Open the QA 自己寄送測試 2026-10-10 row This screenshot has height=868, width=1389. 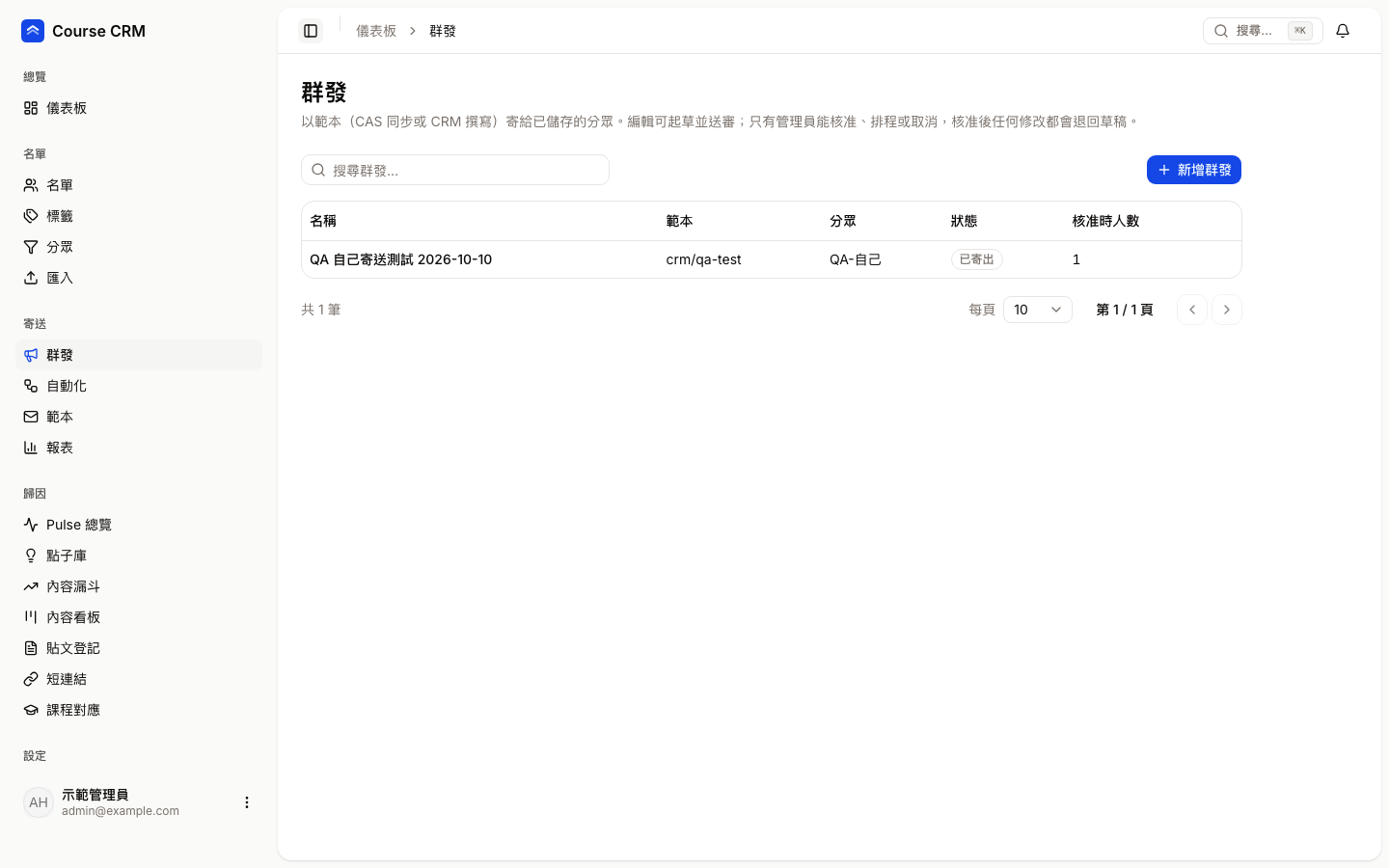click(772, 259)
